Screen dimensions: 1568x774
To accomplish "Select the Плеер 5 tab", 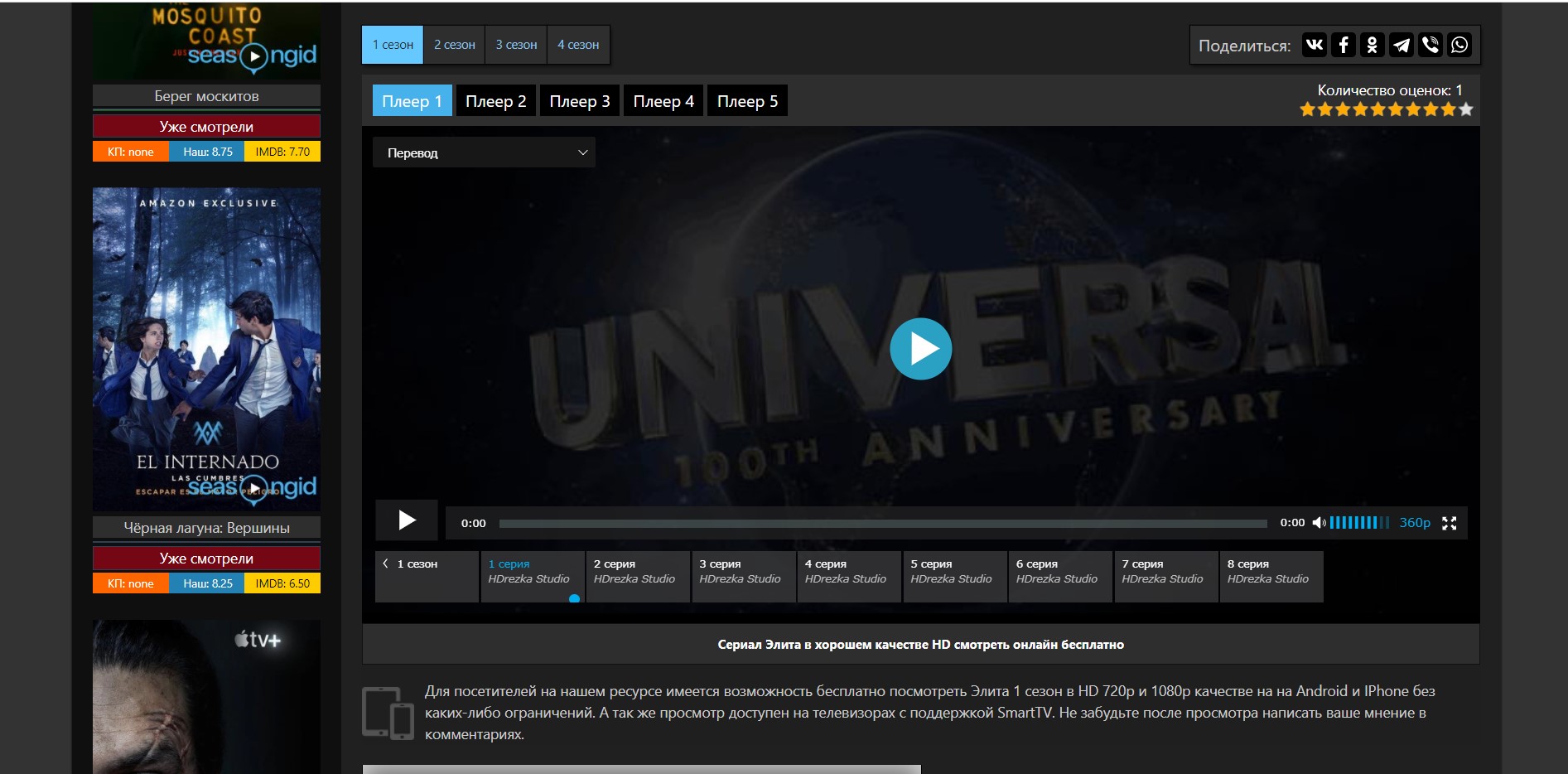I will 747,101.
